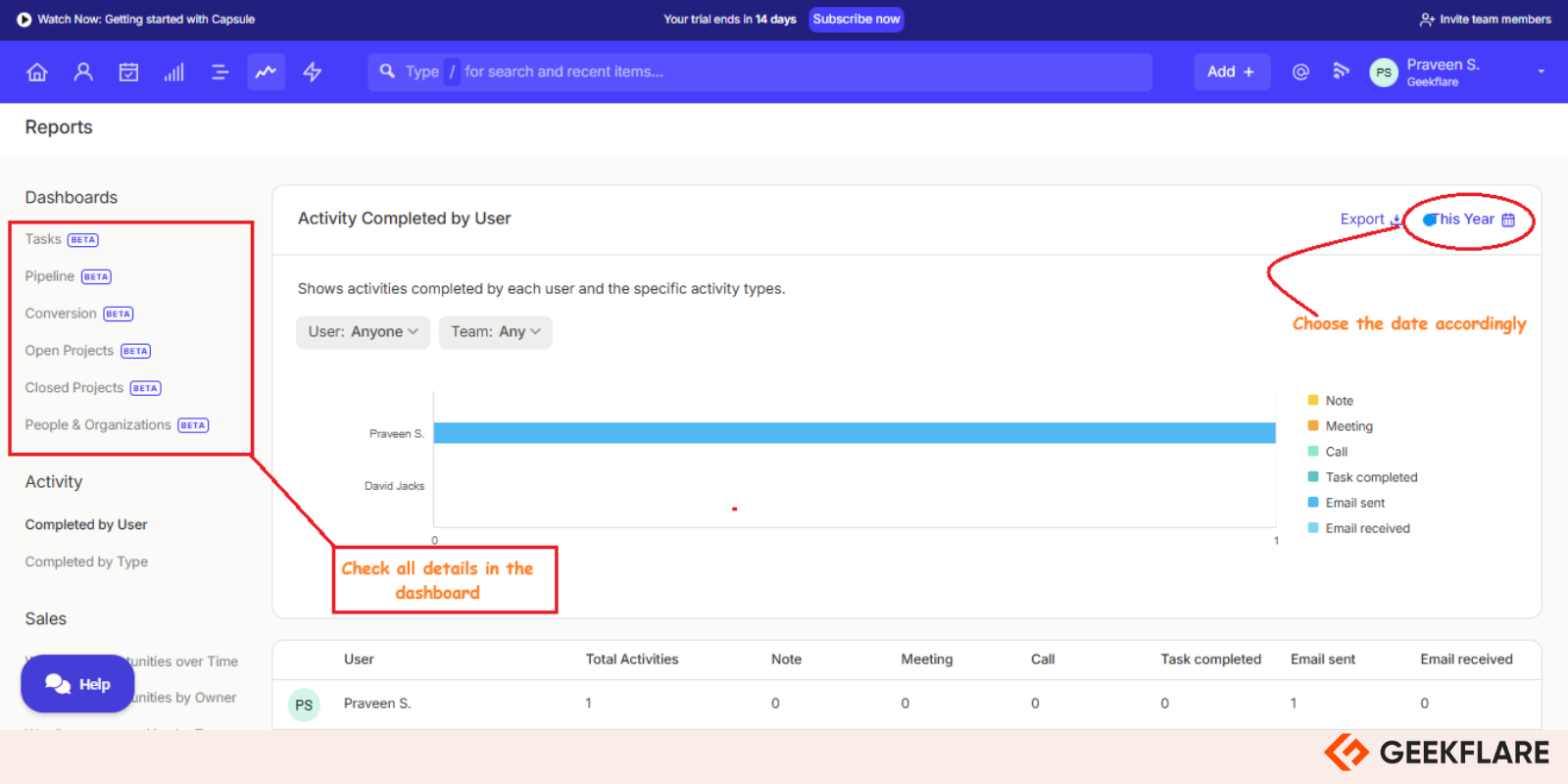1568x784 pixels.
Task: Play the Watch Now getting started video
Action: (x=24, y=19)
